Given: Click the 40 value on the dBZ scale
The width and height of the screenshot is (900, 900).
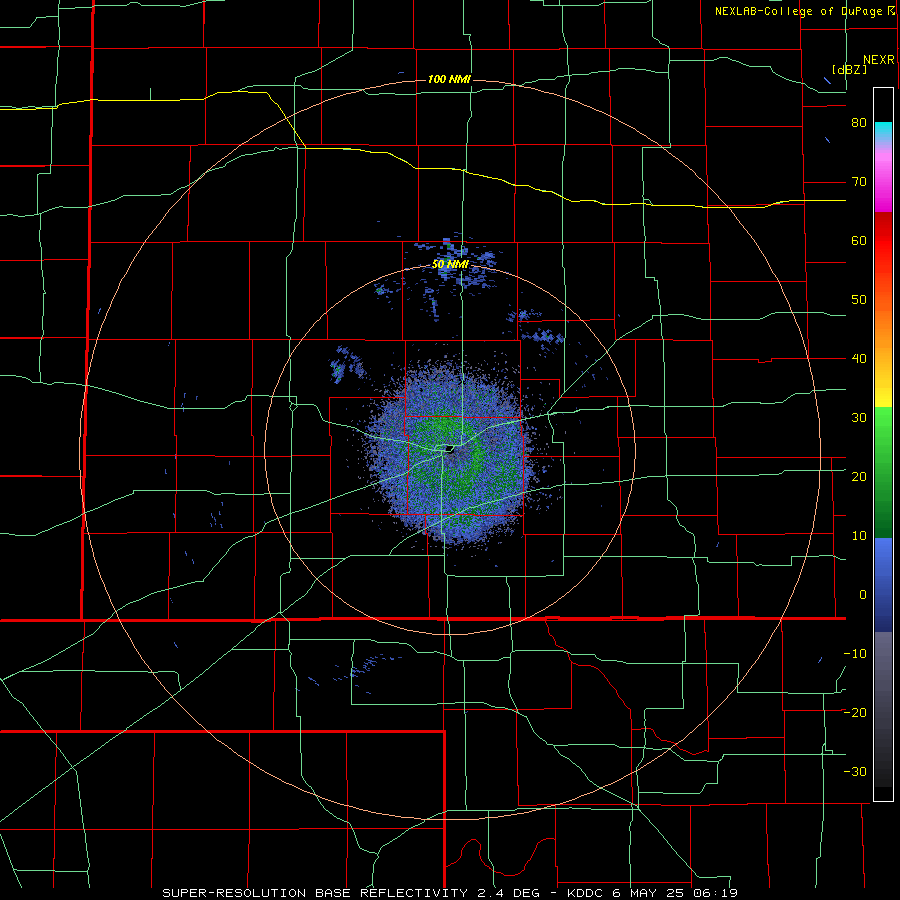Looking at the screenshot, I should tap(859, 359).
